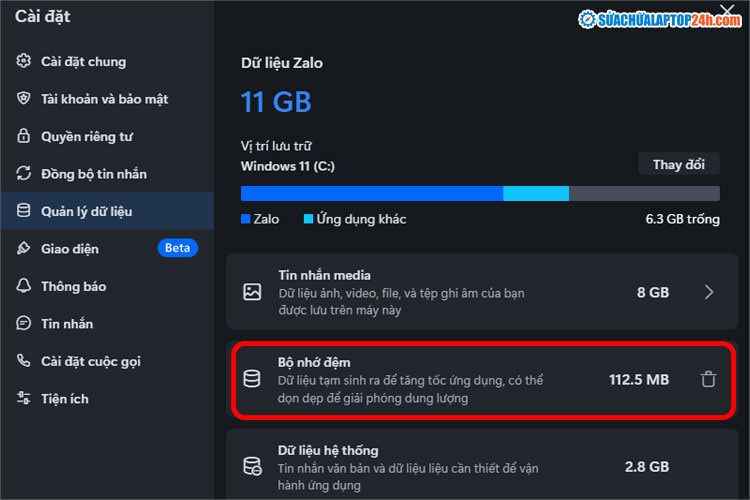Click the trash icon beside Bộ nhớ đệm
Viewport: 750px width, 500px height.
point(708,379)
